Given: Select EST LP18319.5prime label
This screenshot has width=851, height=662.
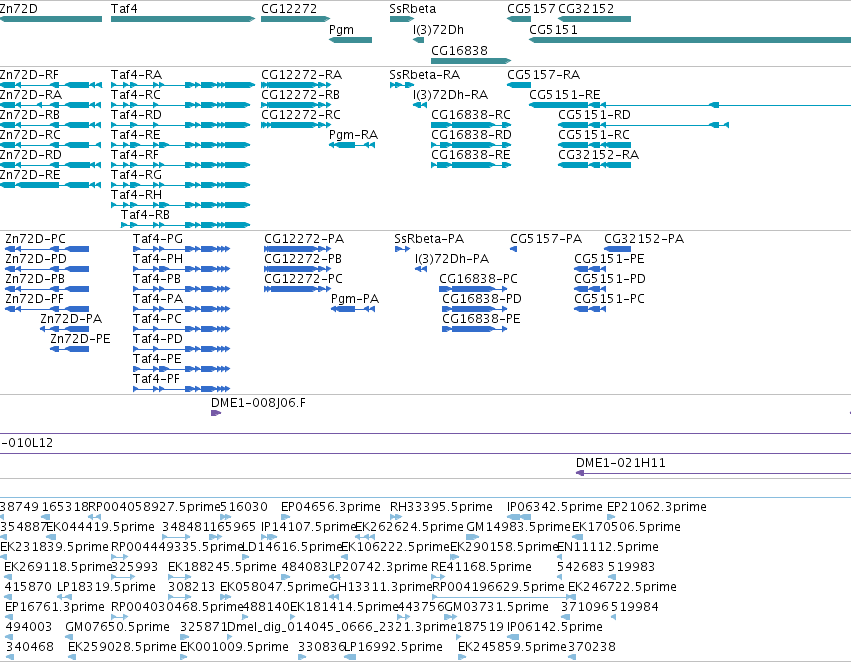Looking at the screenshot, I should click(x=106, y=587).
